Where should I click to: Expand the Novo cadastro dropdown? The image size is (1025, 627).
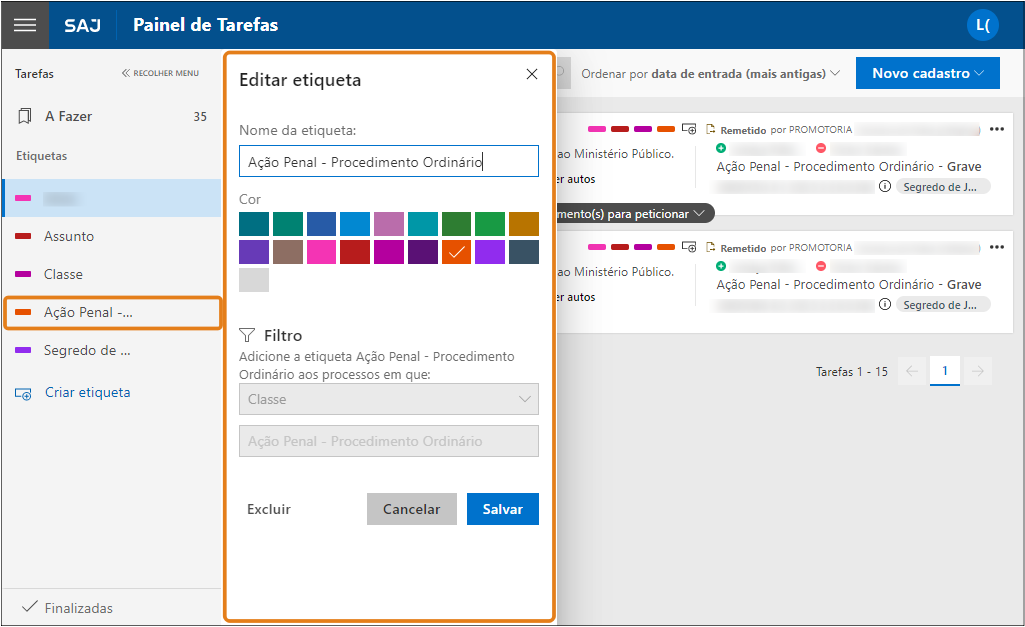pos(927,73)
